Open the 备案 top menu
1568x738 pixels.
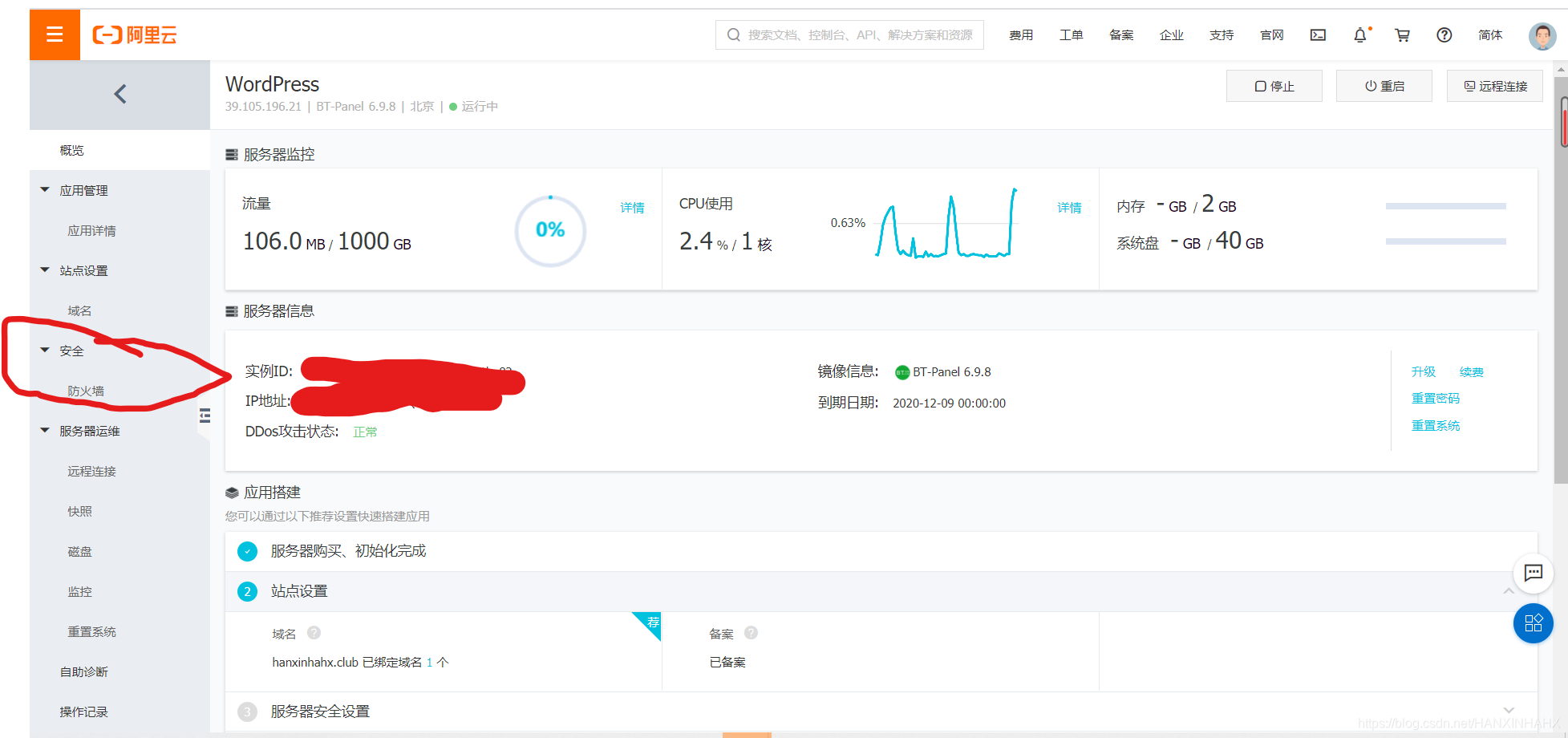[x=1121, y=34]
